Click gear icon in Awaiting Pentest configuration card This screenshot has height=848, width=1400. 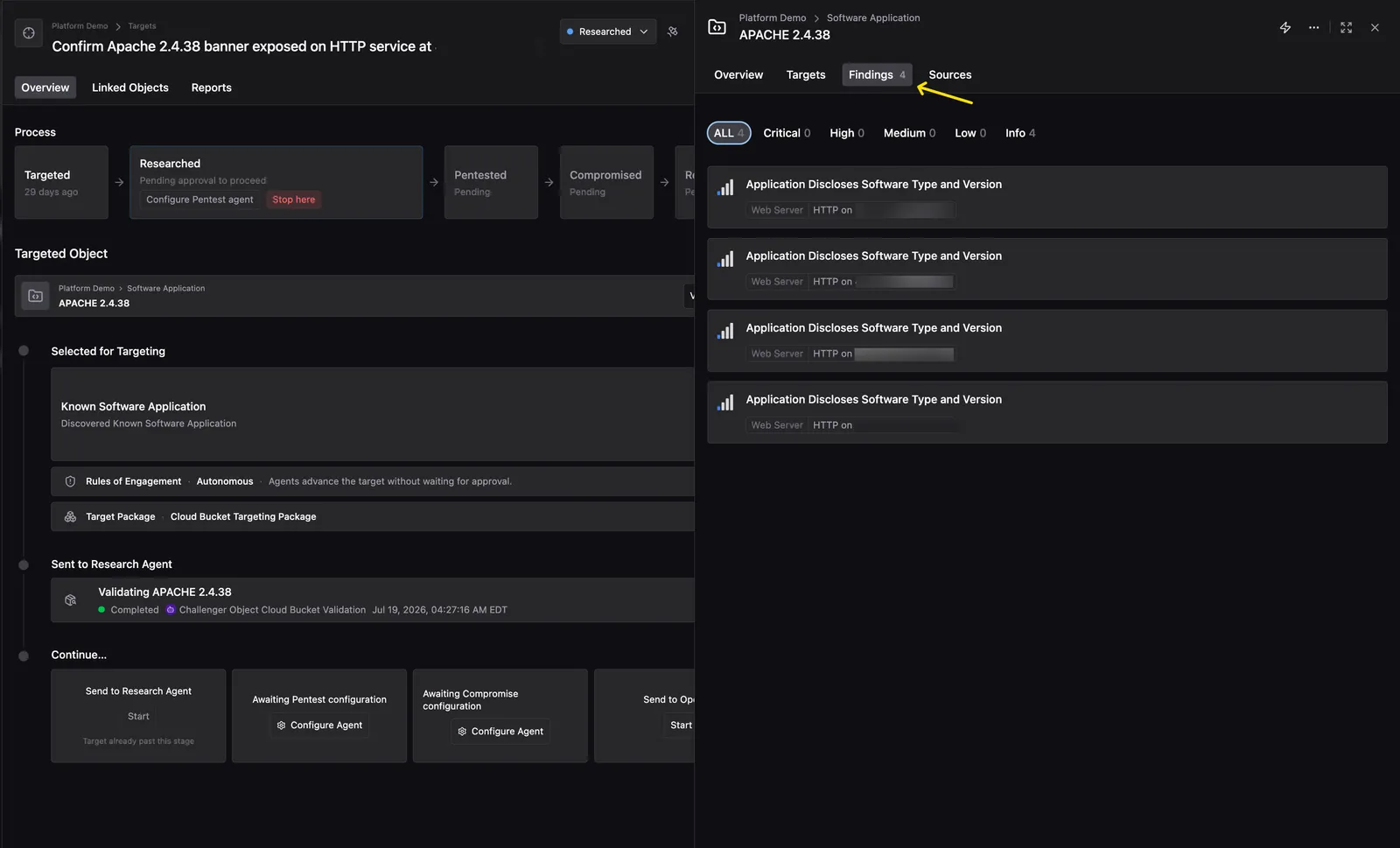(x=281, y=725)
